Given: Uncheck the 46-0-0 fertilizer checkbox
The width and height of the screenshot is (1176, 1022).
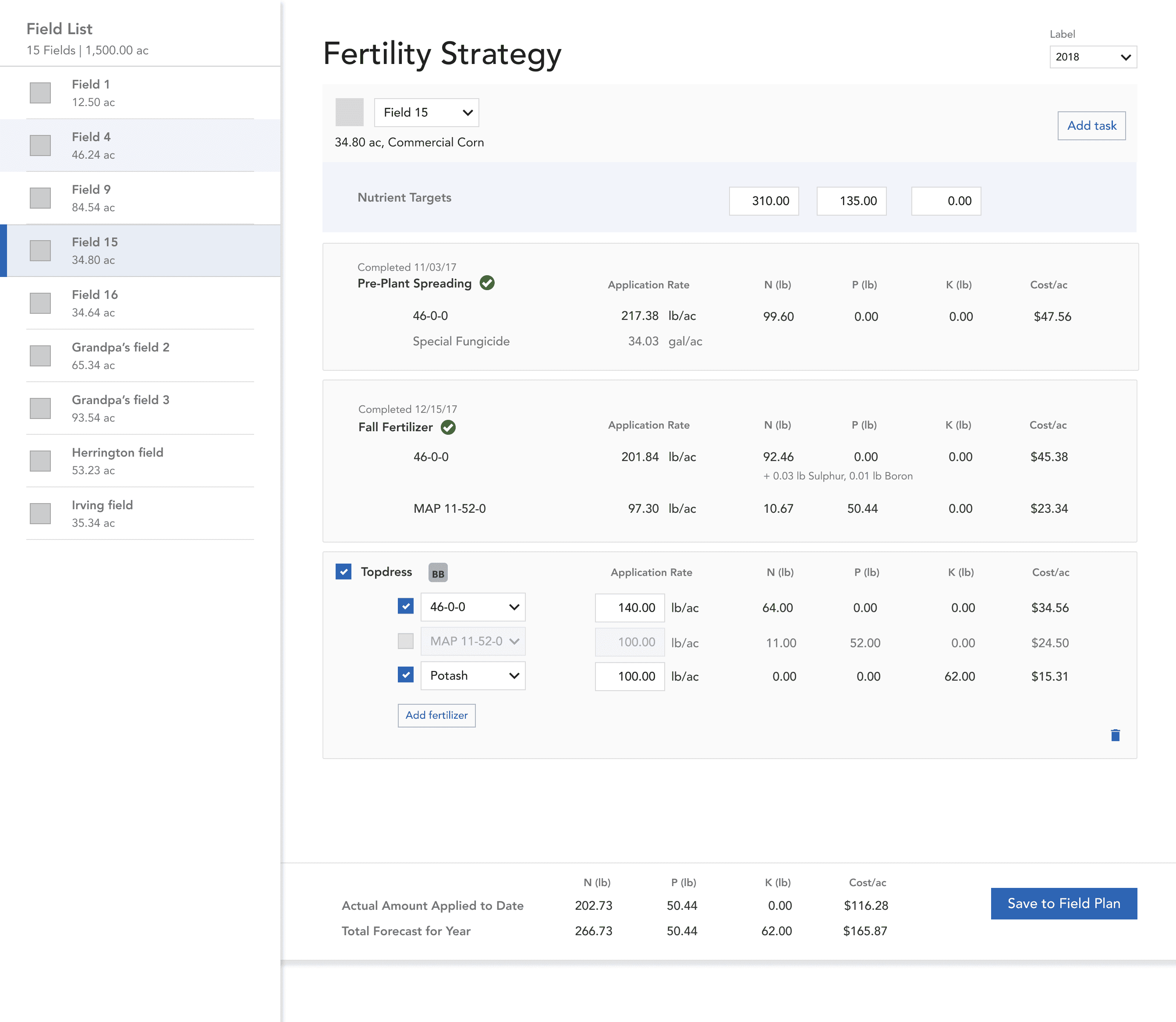Looking at the screenshot, I should pyautogui.click(x=405, y=606).
